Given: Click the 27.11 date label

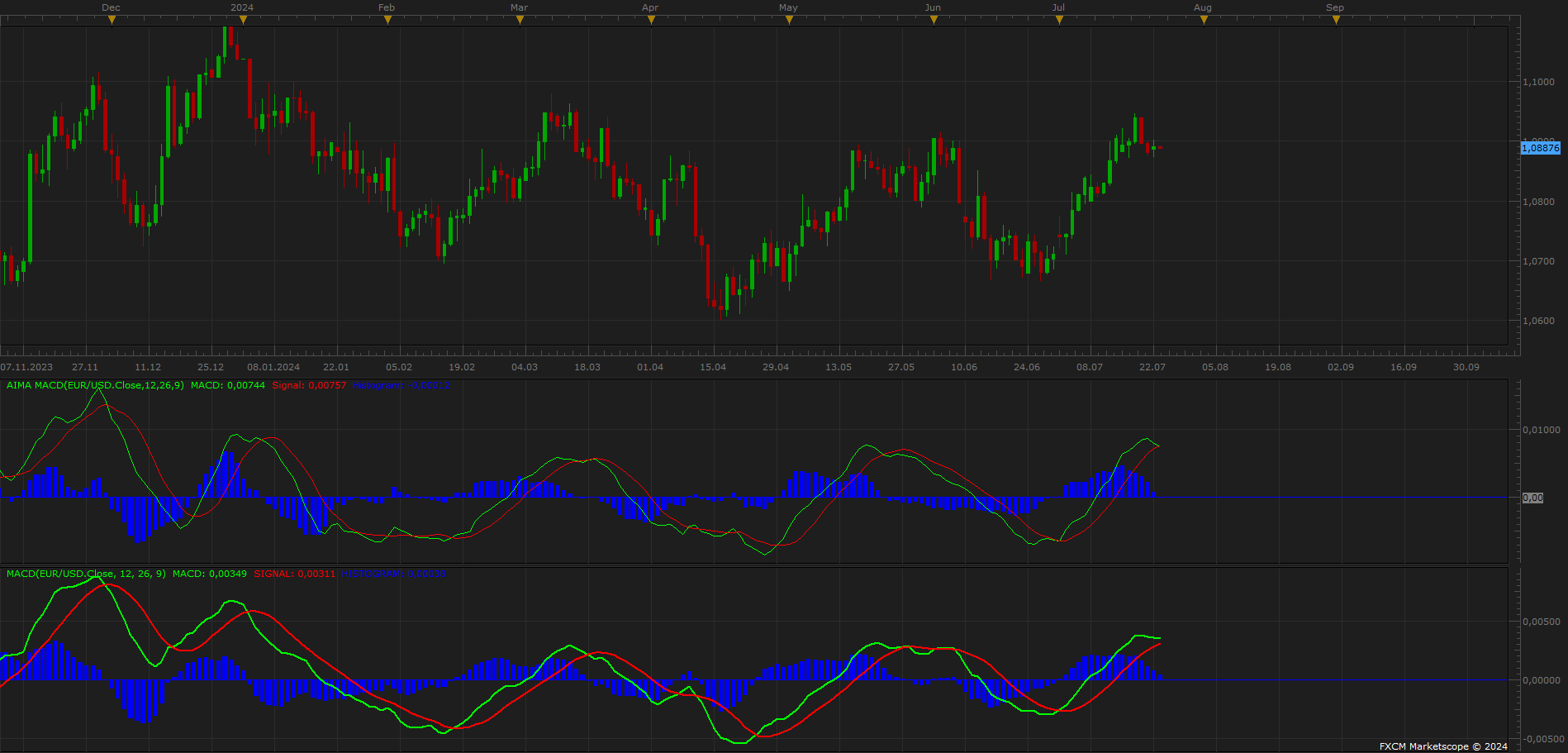Looking at the screenshot, I should pos(85,367).
